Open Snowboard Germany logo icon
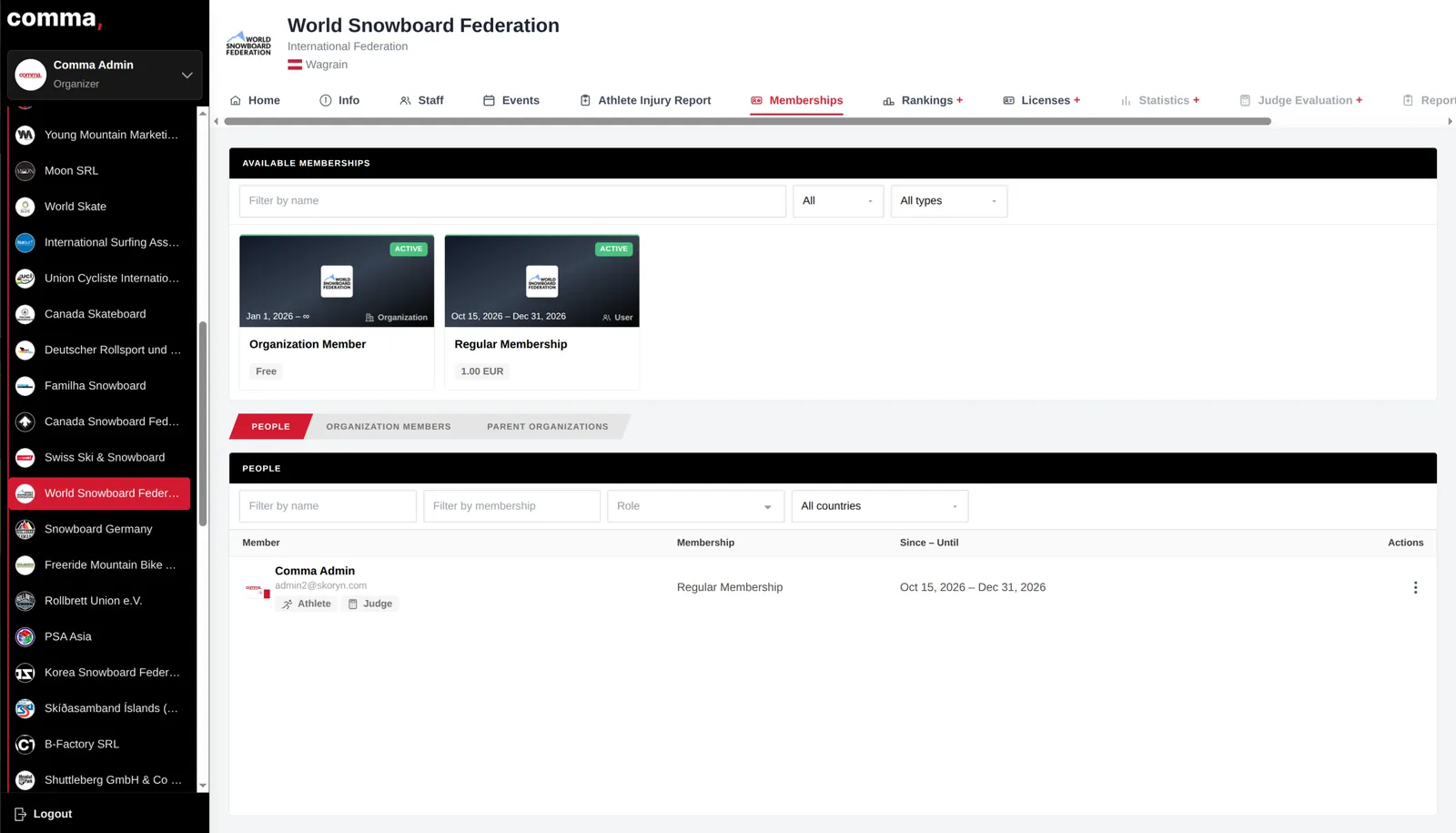Screen dimensions: 1456x833 tap(25, 529)
